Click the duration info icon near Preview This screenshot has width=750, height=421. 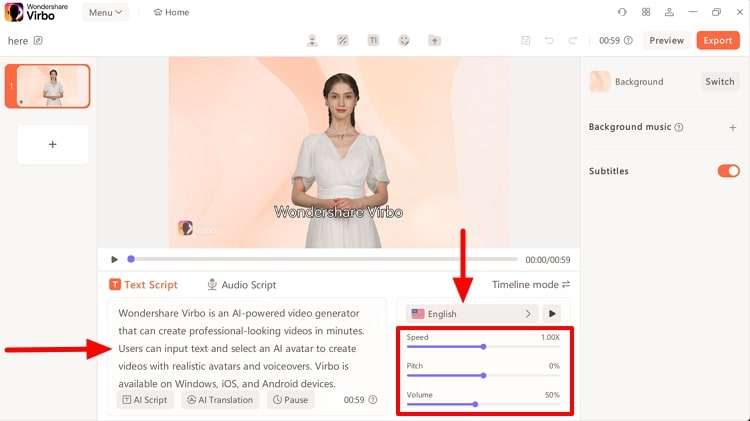point(629,41)
